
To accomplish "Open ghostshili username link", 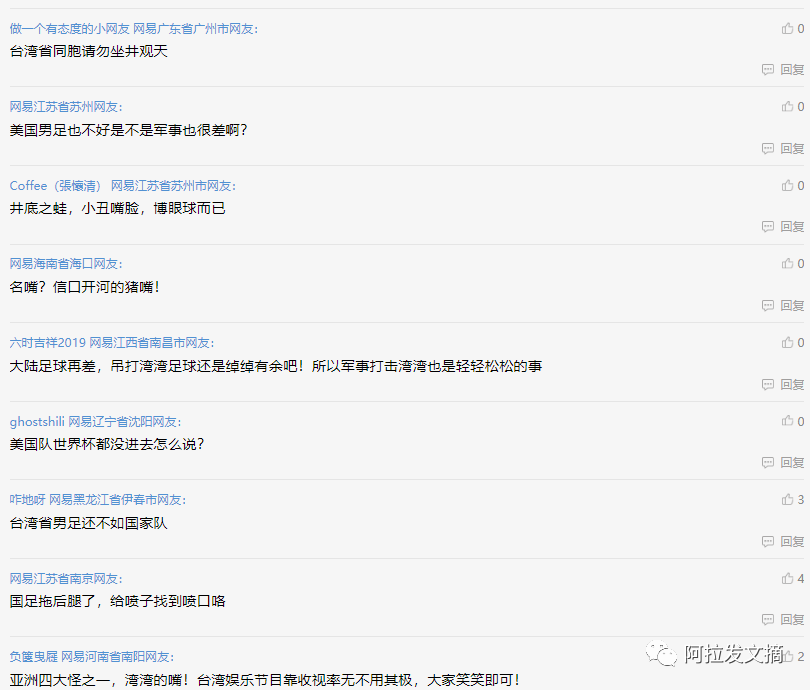I will [x=37, y=422].
